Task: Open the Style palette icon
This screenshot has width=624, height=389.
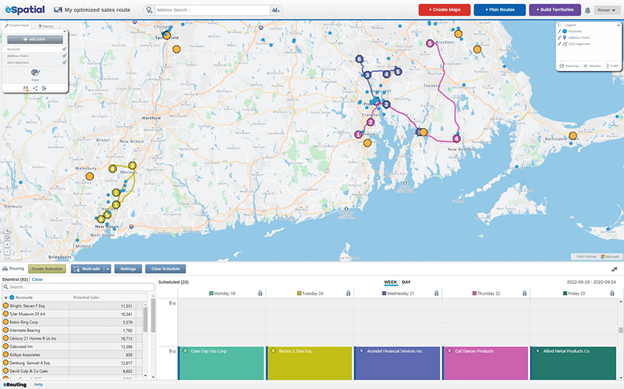Action: 35,72
